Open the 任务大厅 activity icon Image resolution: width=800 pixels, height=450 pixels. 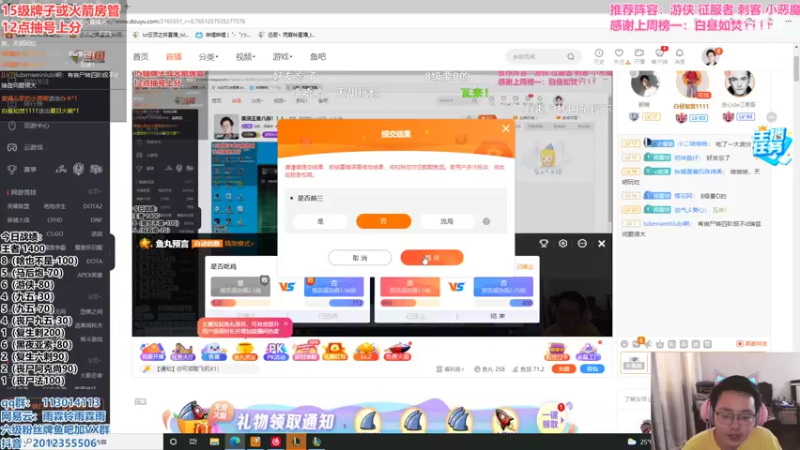[183, 352]
